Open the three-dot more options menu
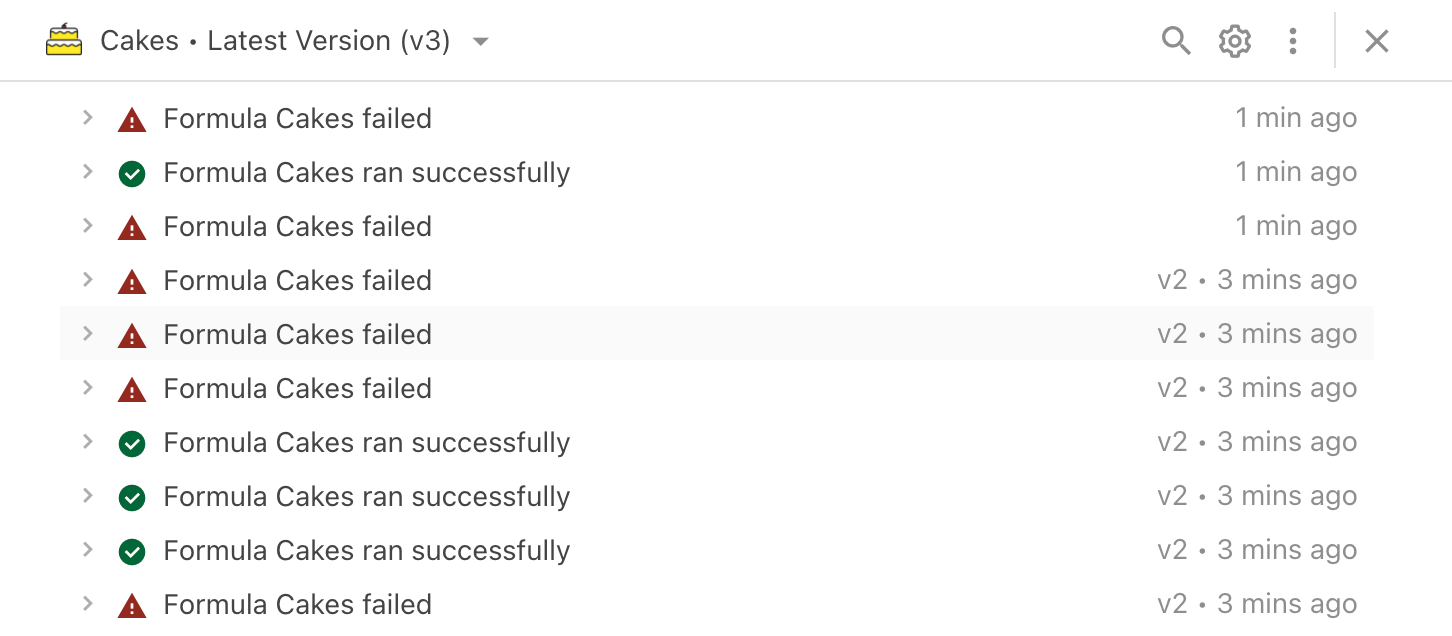1452x636 pixels. (x=1293, y=41)
